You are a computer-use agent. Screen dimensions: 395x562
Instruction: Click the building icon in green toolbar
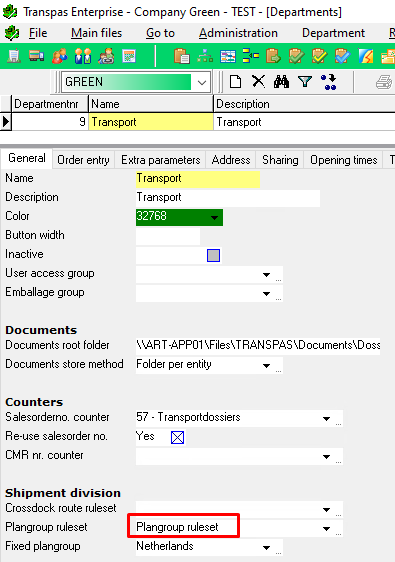tap(14, 56)
